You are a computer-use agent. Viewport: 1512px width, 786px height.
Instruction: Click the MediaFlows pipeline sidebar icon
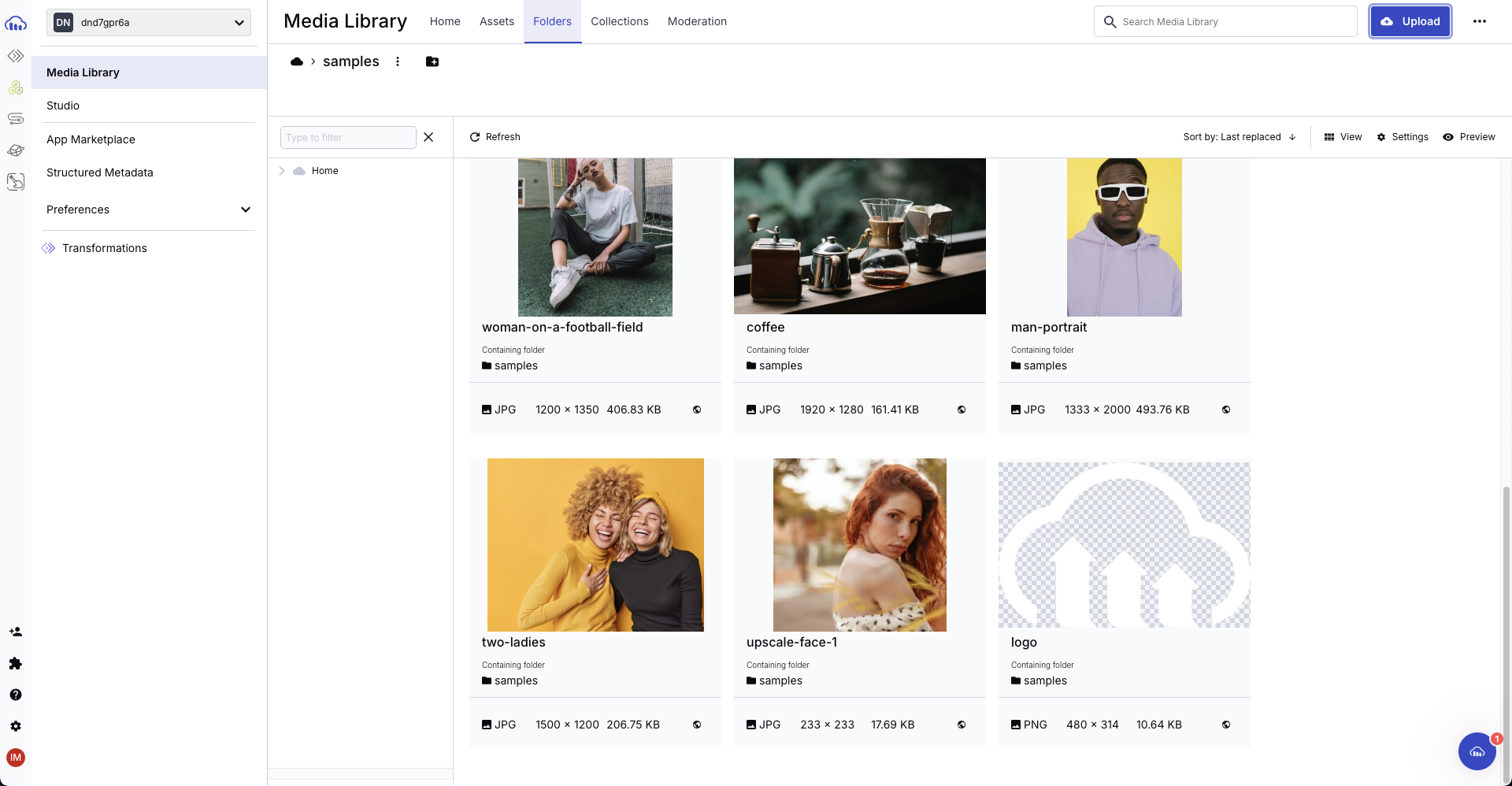coord(16,119)
